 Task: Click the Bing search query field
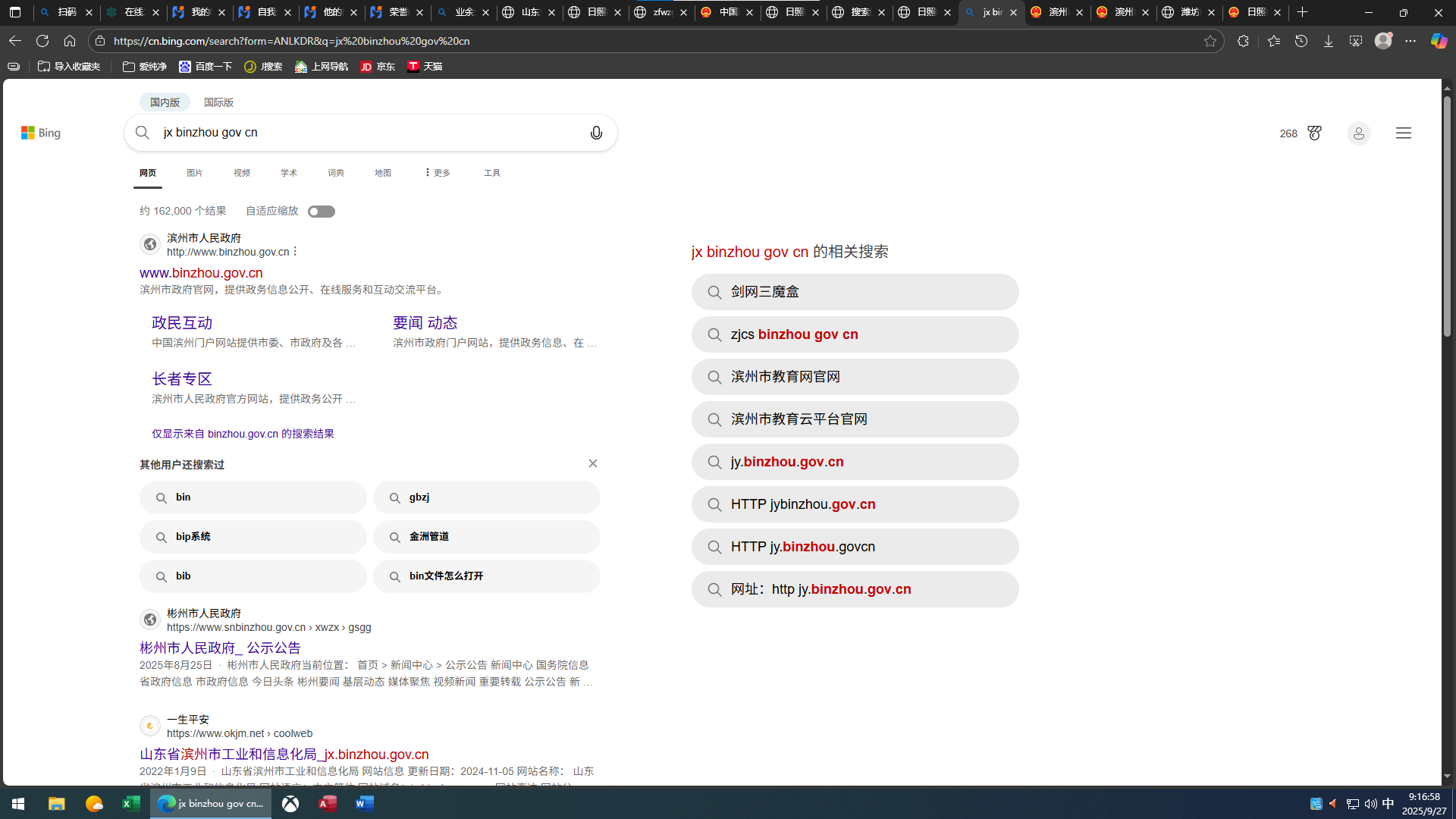[372, 133]
